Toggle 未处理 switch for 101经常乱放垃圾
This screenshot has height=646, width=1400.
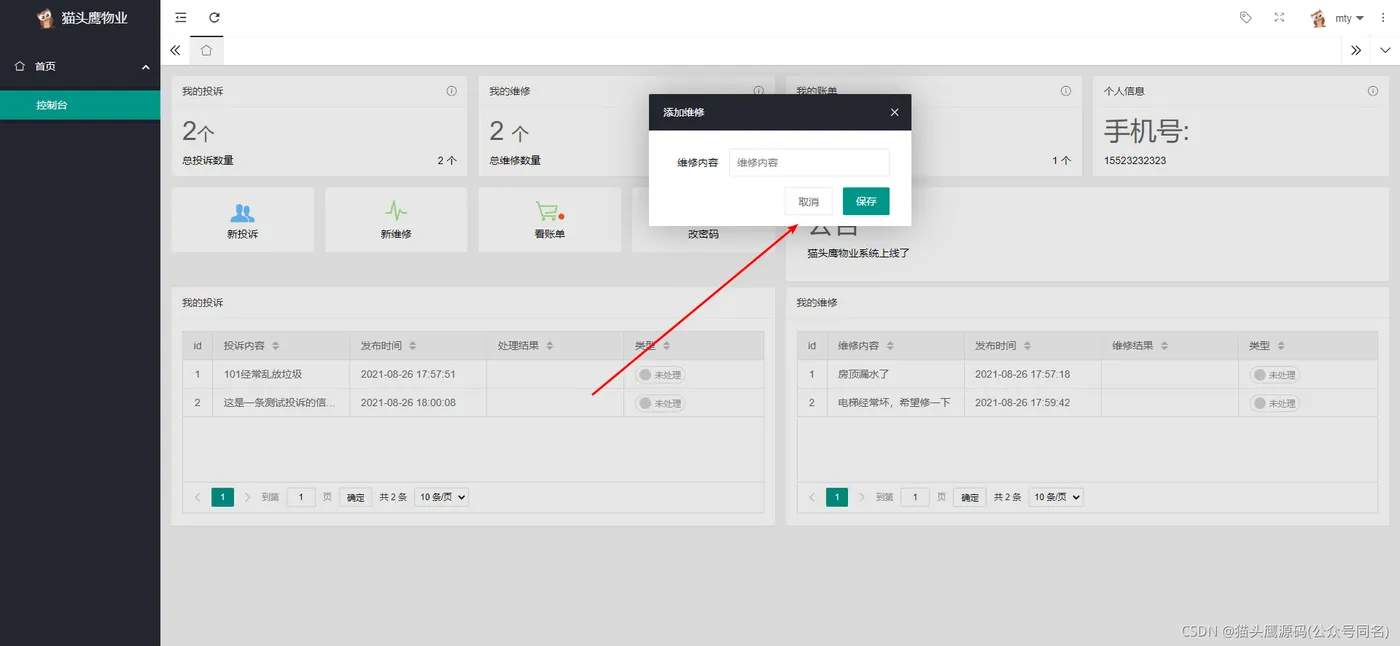tap(660, 375)
